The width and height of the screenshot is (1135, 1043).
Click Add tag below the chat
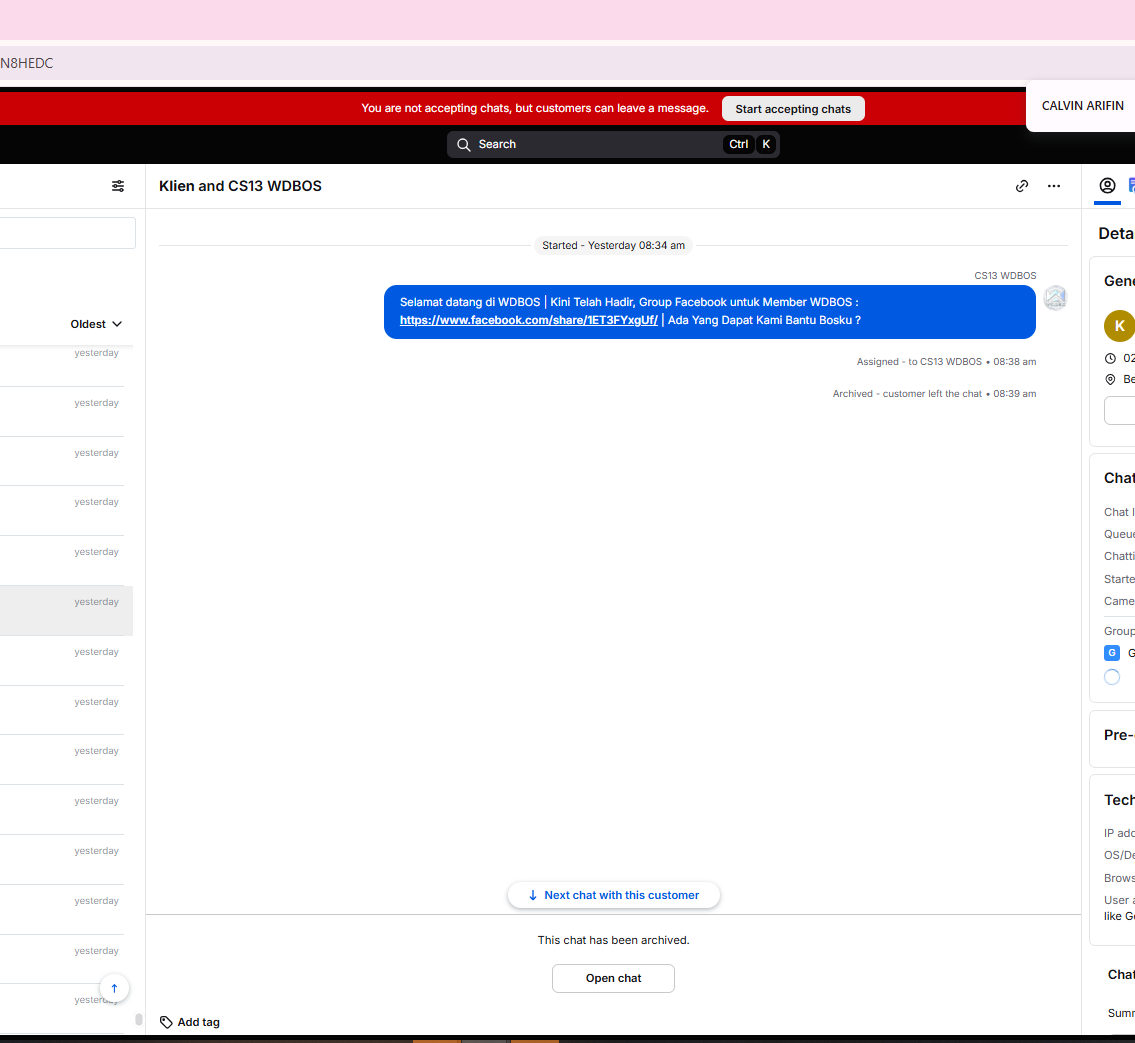(190, 1022)
